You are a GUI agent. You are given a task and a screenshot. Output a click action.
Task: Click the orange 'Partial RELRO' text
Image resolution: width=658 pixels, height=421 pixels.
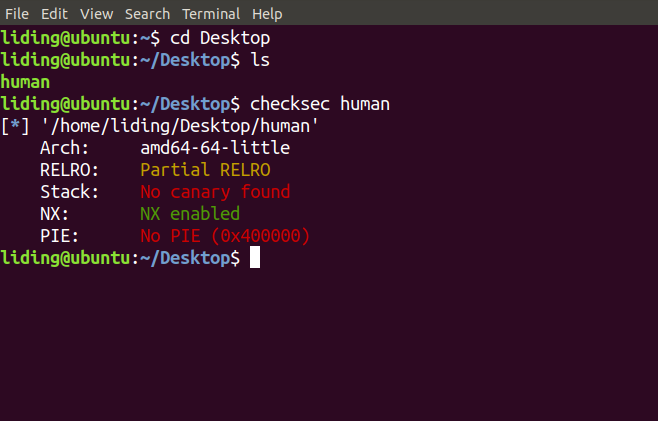tap(205, 169)
